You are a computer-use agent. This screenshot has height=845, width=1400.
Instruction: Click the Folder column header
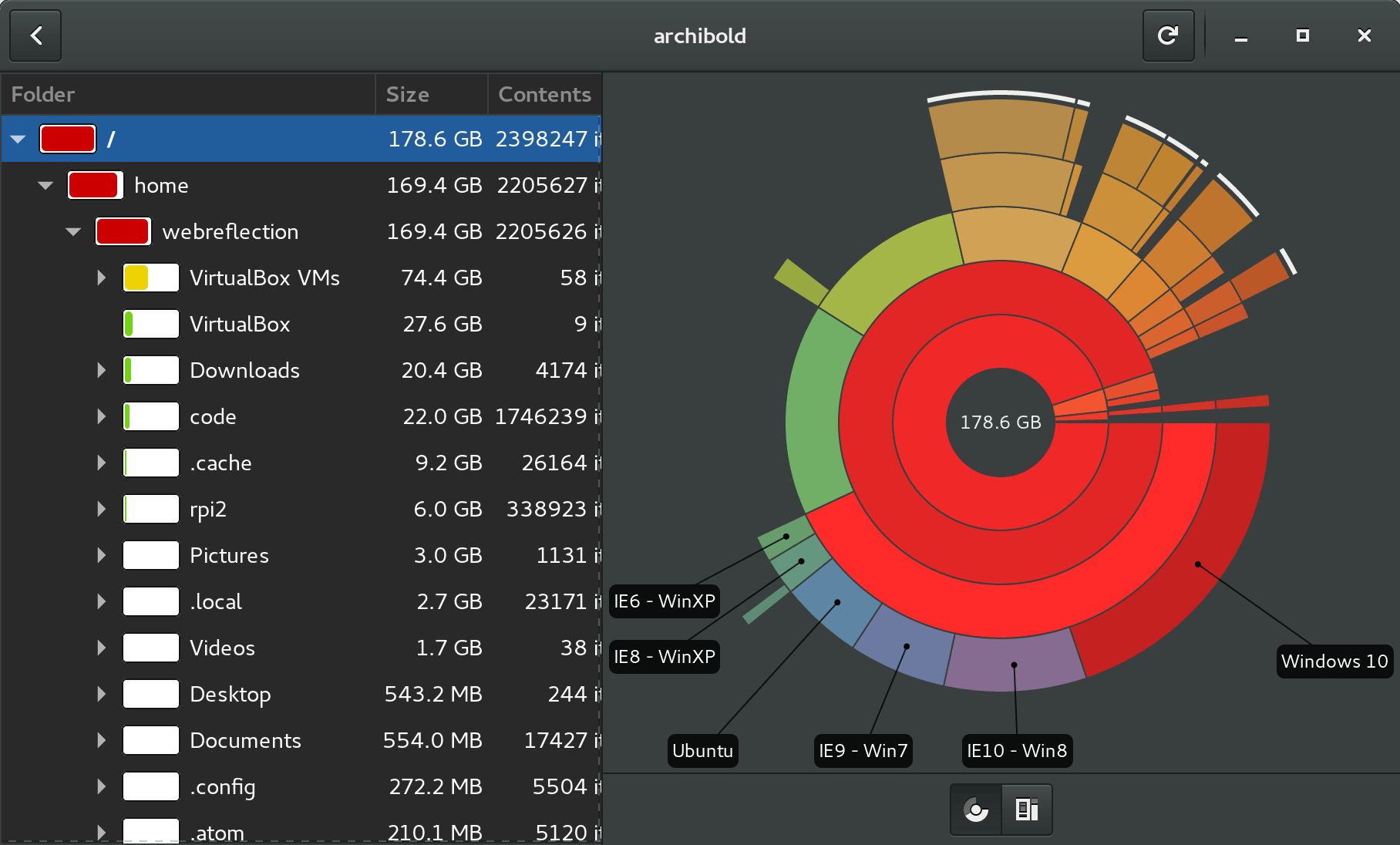click(x=42, y=94)
